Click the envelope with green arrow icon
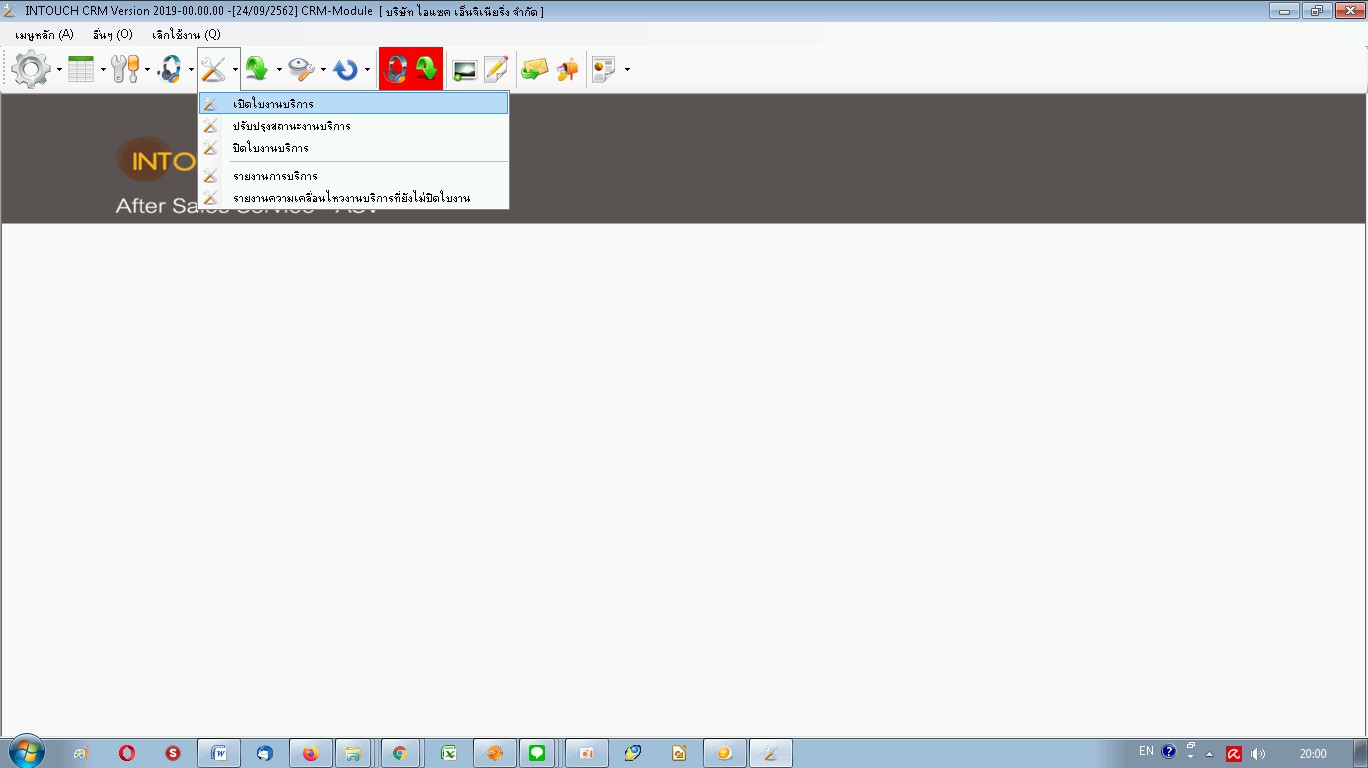Screen dimensions: 1368x768 [x=535, y=69]
